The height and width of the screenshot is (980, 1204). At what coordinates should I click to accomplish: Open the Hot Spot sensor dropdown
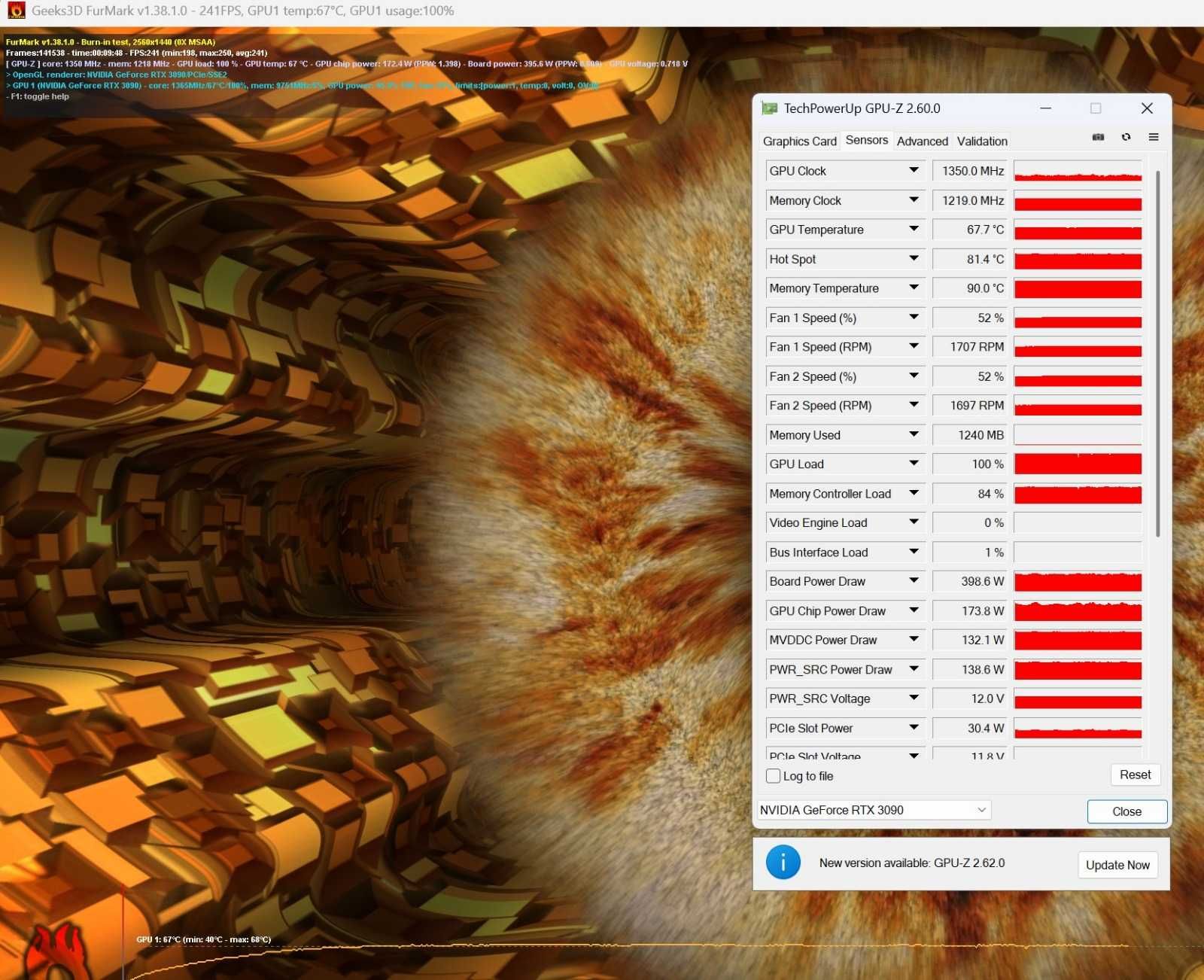tap(914, 259)
